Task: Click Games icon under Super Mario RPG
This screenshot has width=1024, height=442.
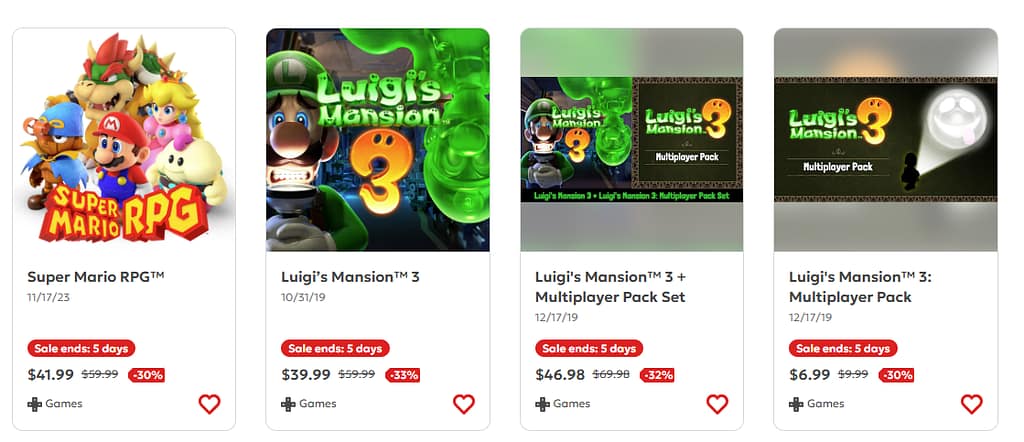Action: pos(35,404)
